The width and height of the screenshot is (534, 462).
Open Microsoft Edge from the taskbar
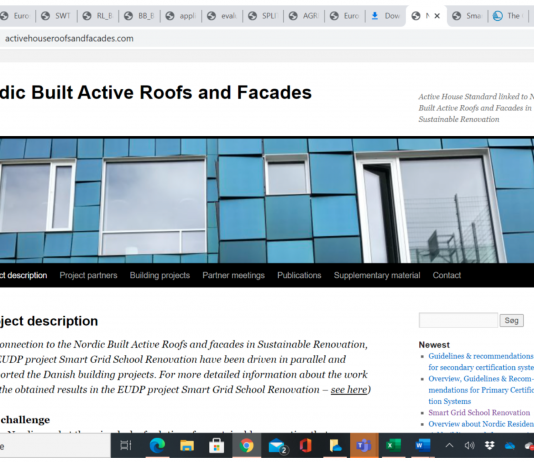click(157, 445)
